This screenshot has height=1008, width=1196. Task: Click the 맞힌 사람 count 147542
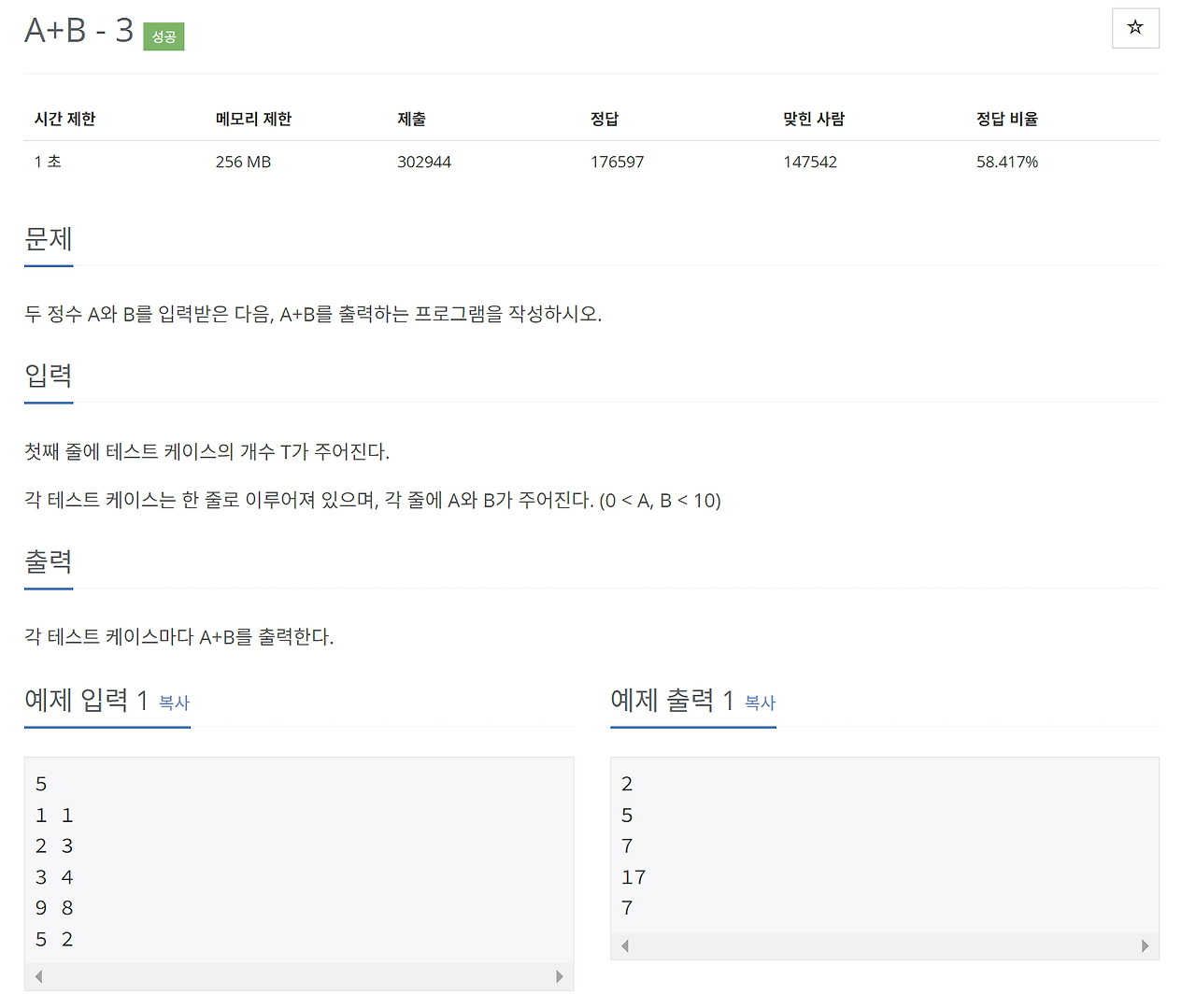809,161
